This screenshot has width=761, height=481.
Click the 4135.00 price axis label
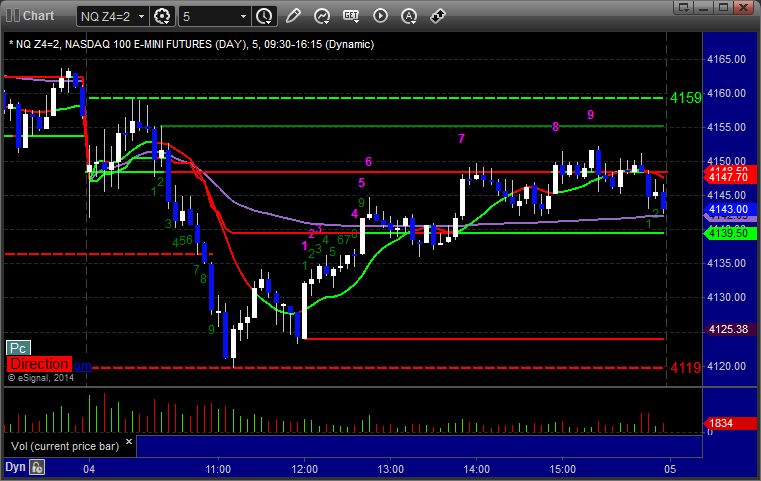727,263
